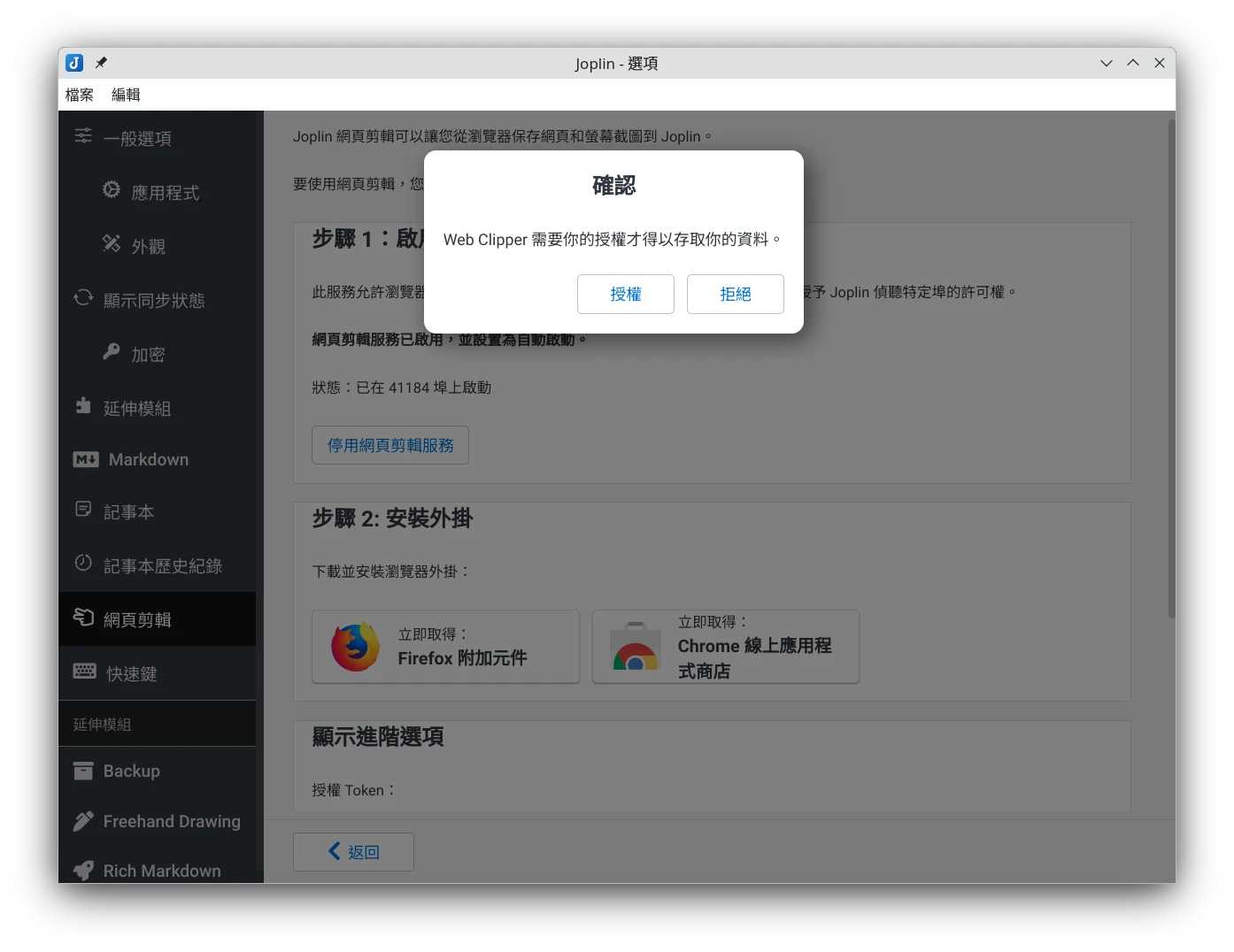Open the 顯示同步狀態 section
This screenshot has height=952, width=1234.
coord(158,300)
